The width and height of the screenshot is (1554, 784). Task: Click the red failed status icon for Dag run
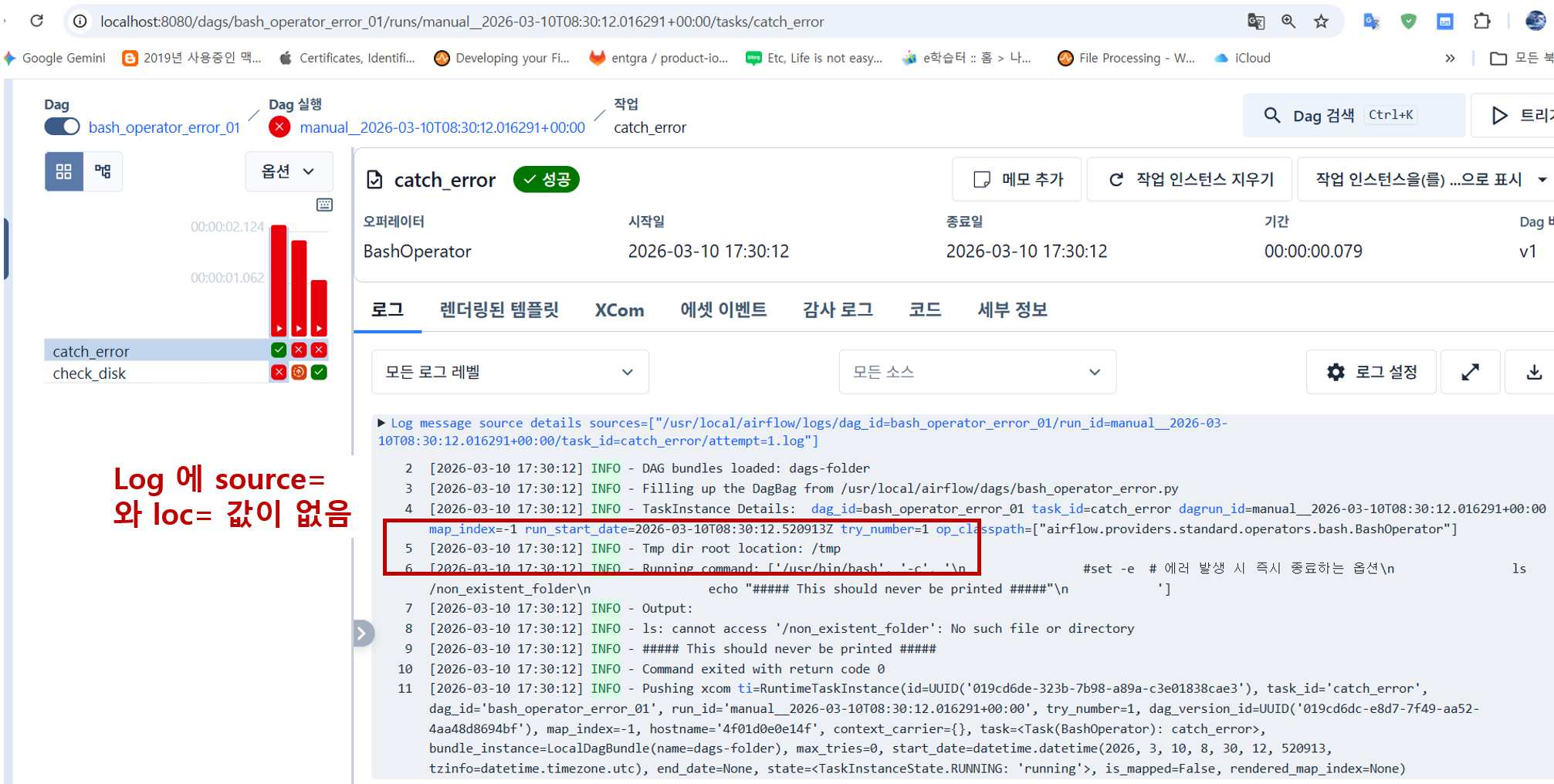279,127
